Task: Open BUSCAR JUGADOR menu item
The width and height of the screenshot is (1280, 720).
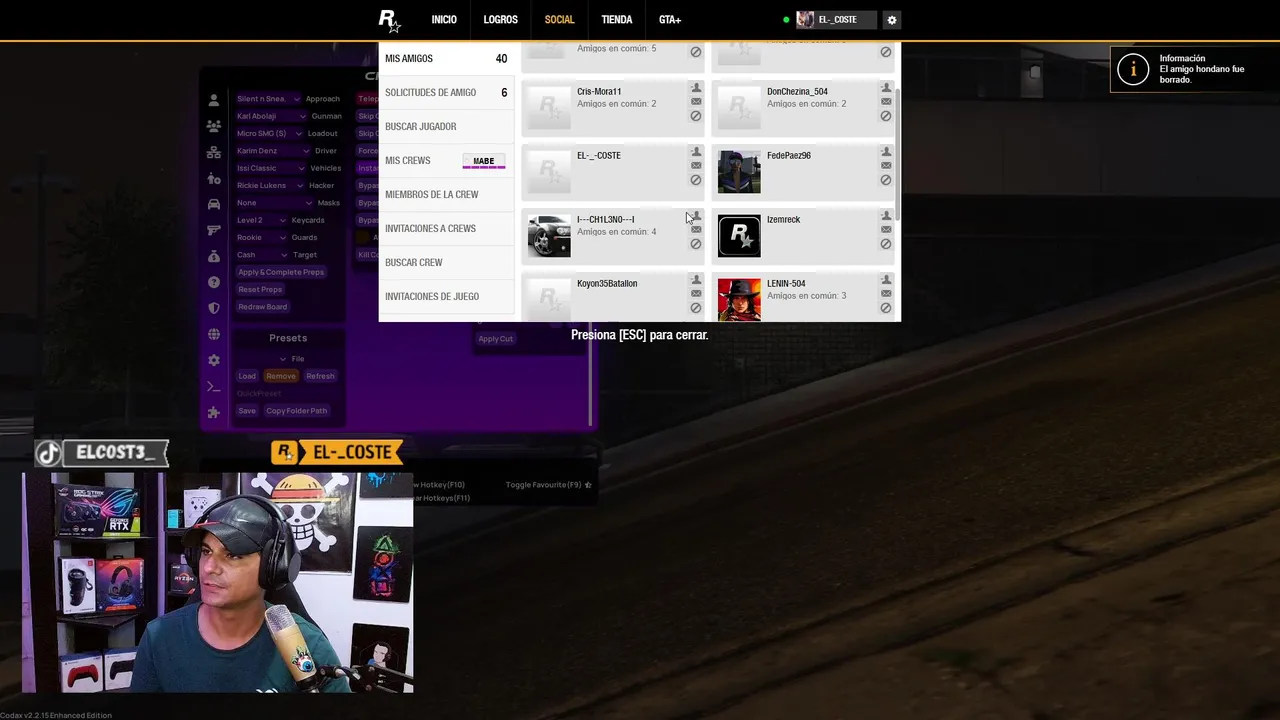Action: tap(446, 127)
